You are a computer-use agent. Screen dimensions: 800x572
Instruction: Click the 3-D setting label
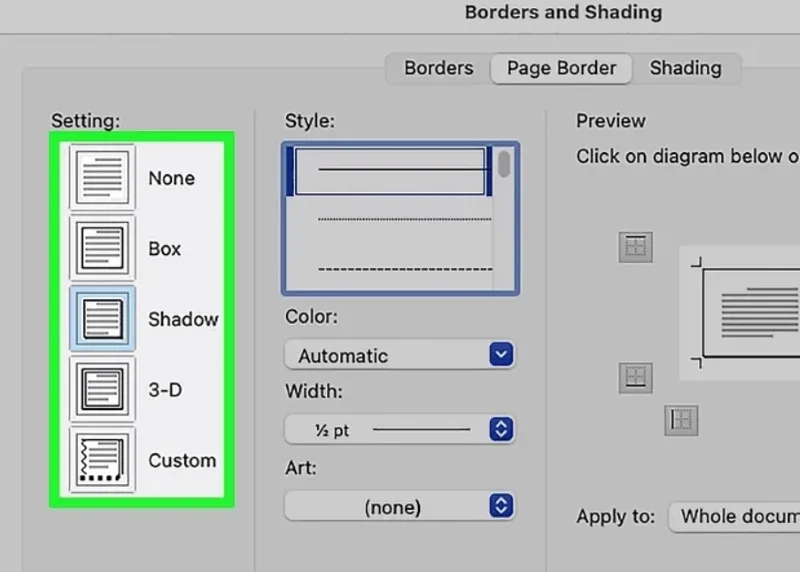165,390
